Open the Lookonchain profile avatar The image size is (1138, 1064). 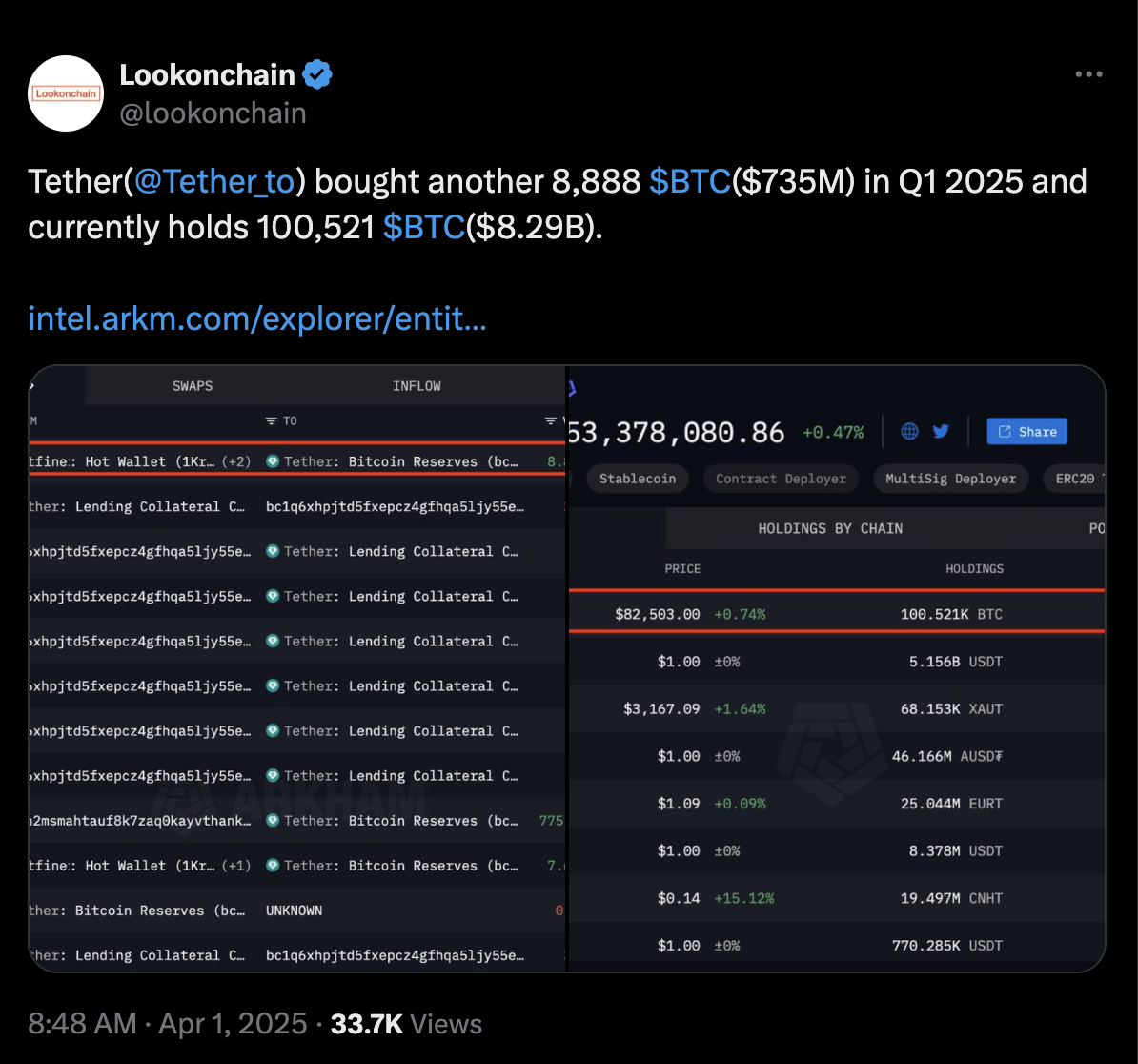click(66, 93)
